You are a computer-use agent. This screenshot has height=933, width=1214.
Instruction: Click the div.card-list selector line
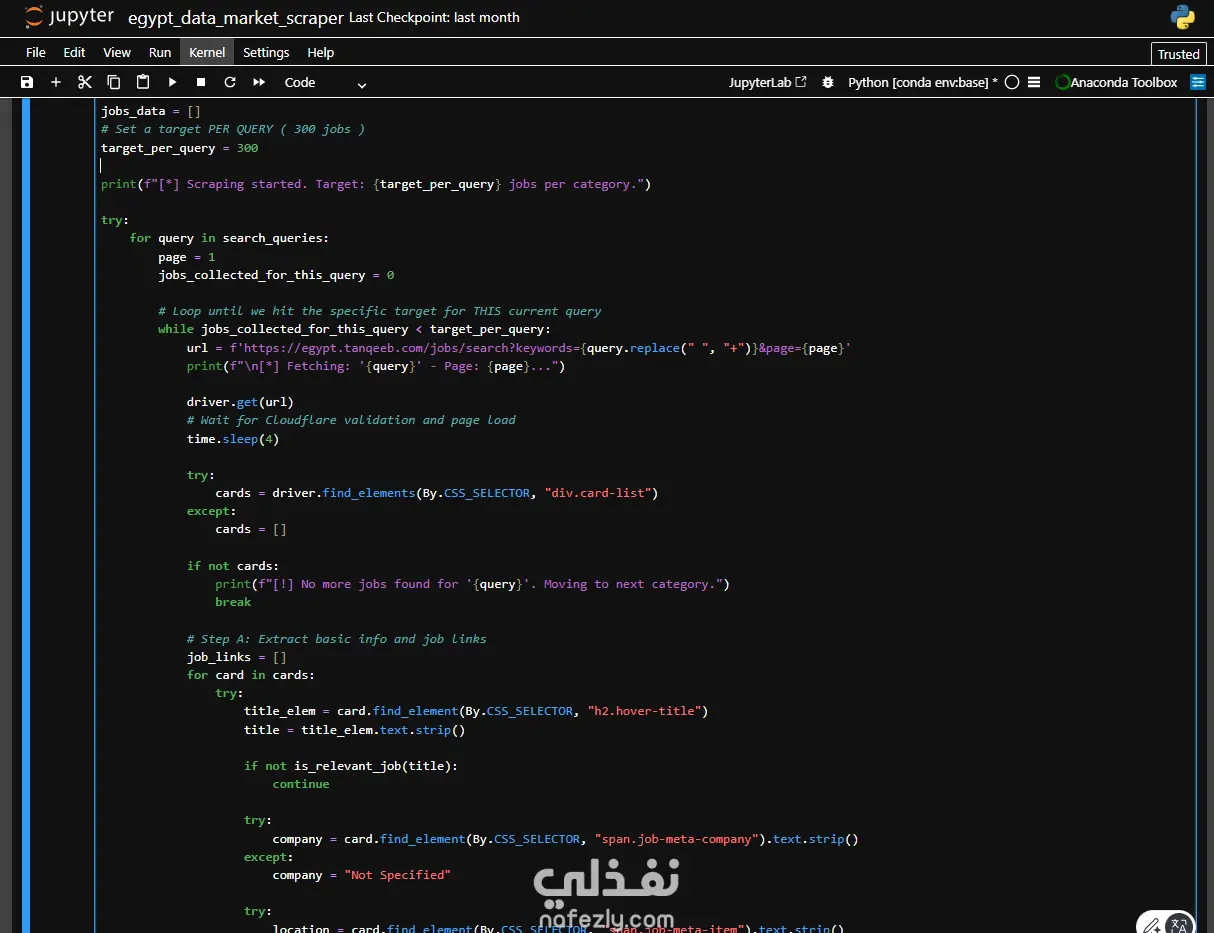[437, 493]
